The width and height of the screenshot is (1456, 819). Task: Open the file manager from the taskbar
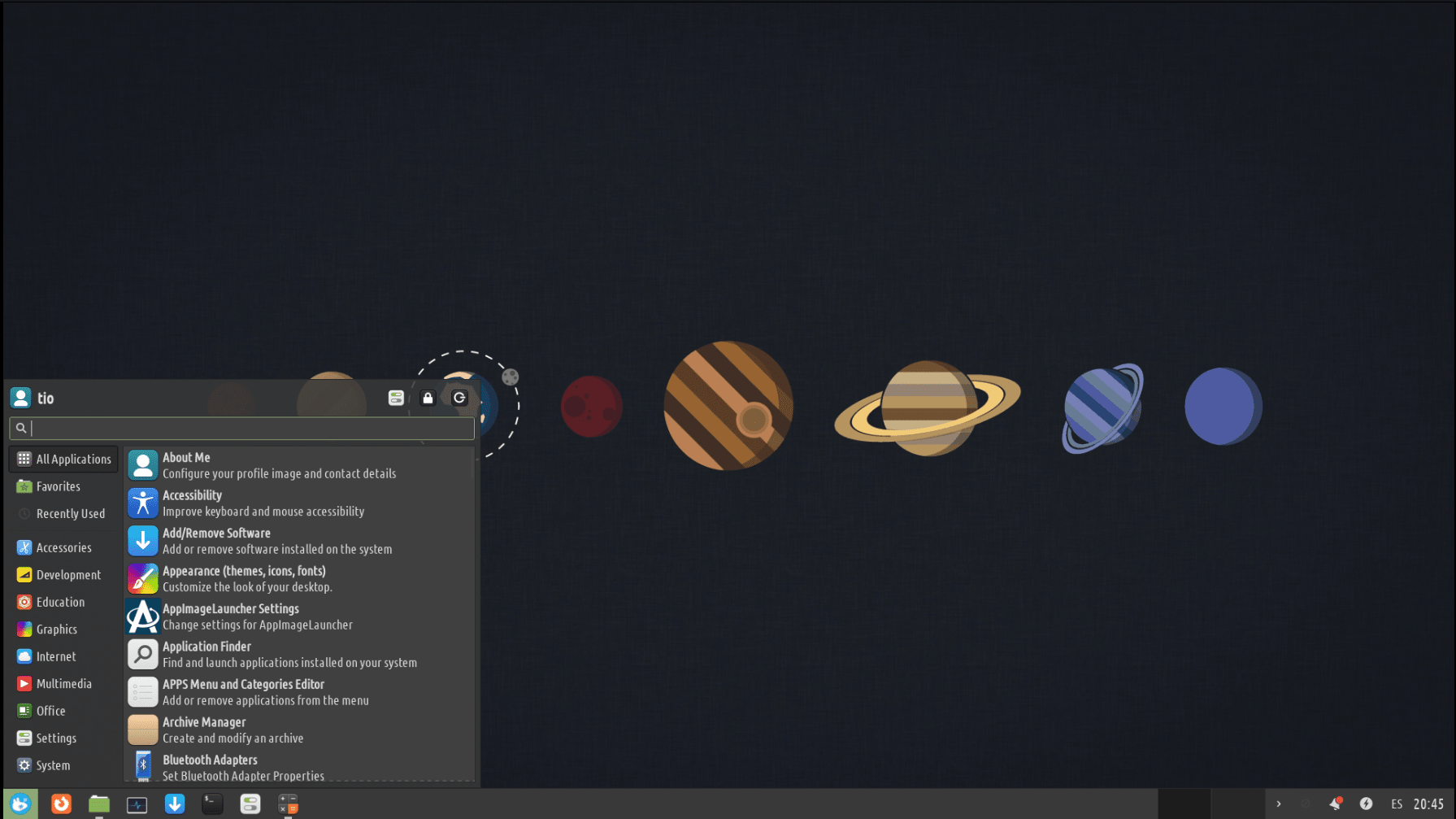tap(99, 804)
